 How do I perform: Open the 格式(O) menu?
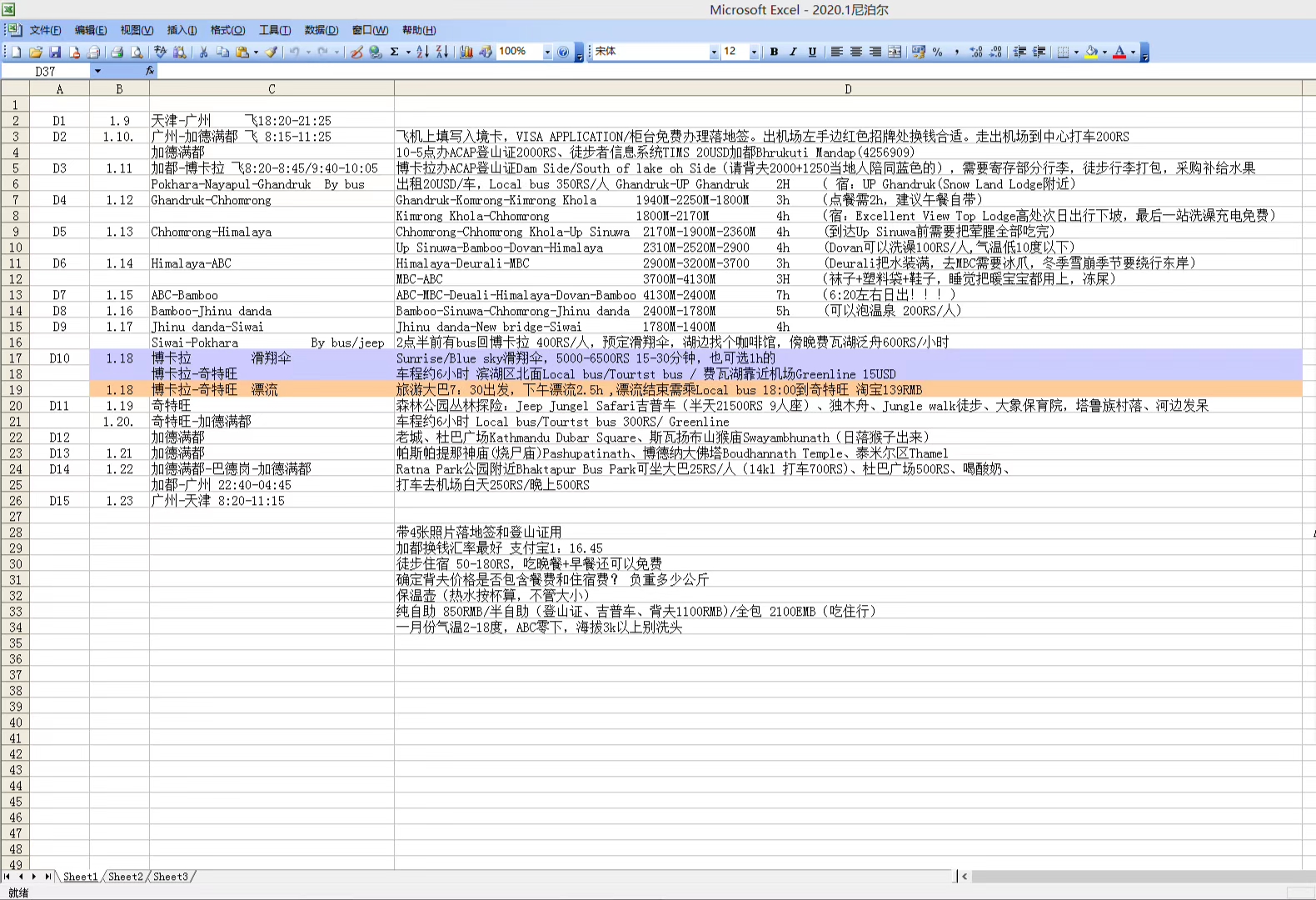tap(227, 30)
